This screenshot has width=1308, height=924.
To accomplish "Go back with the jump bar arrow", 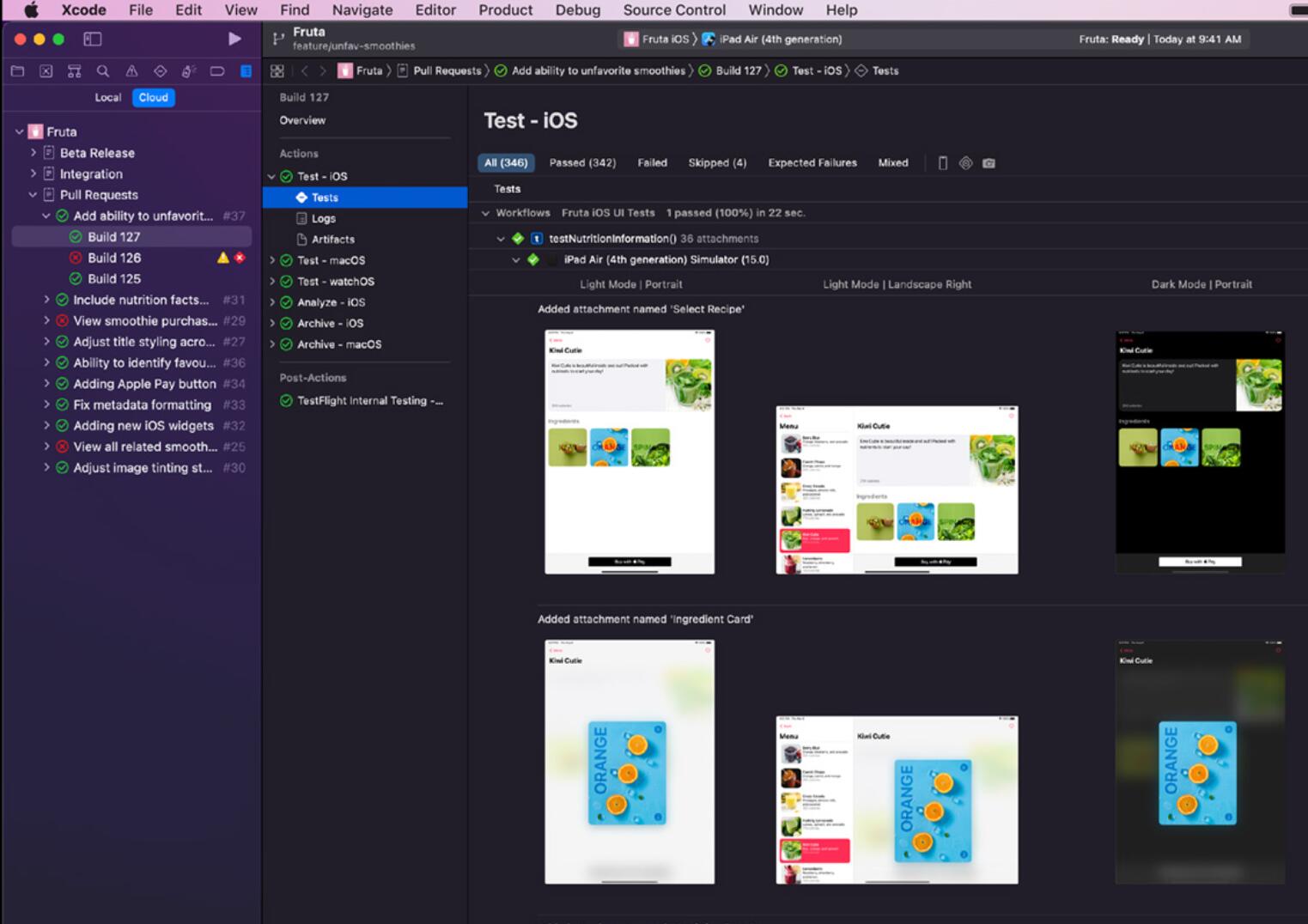I will [304, 71].
